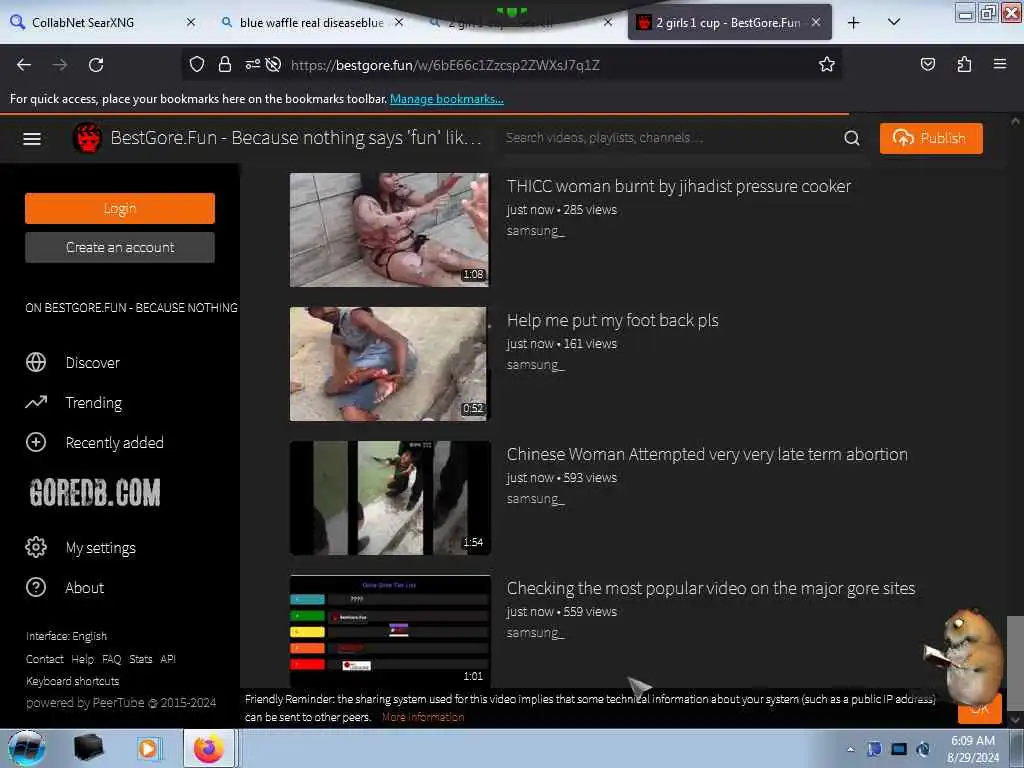Click the About question mark icon
The height and width of the screenshot is (768, 1024).
(36, 587)
